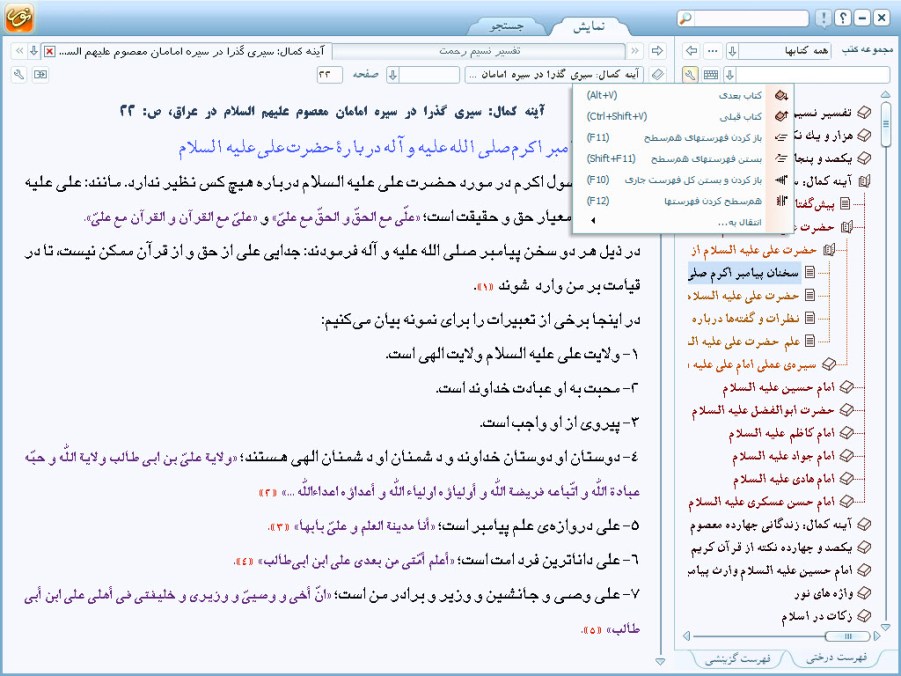Click the کتاب قبلی previous-book icon in the menu
901x676 pixels.
(x=780, y=116)
